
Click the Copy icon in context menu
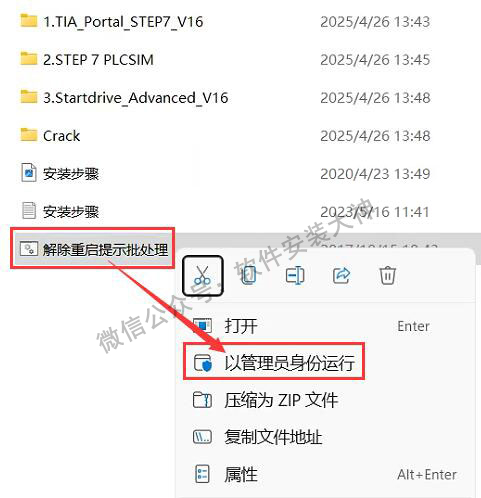point(249,275)
